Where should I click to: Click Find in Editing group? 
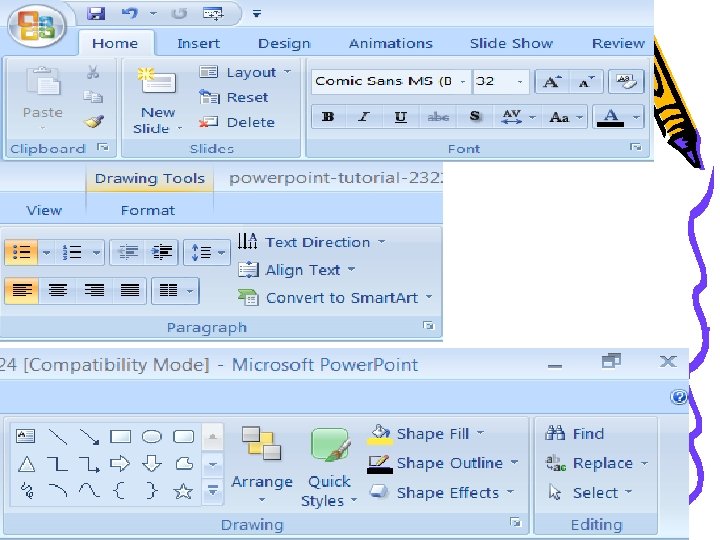[x=574, y=433]
